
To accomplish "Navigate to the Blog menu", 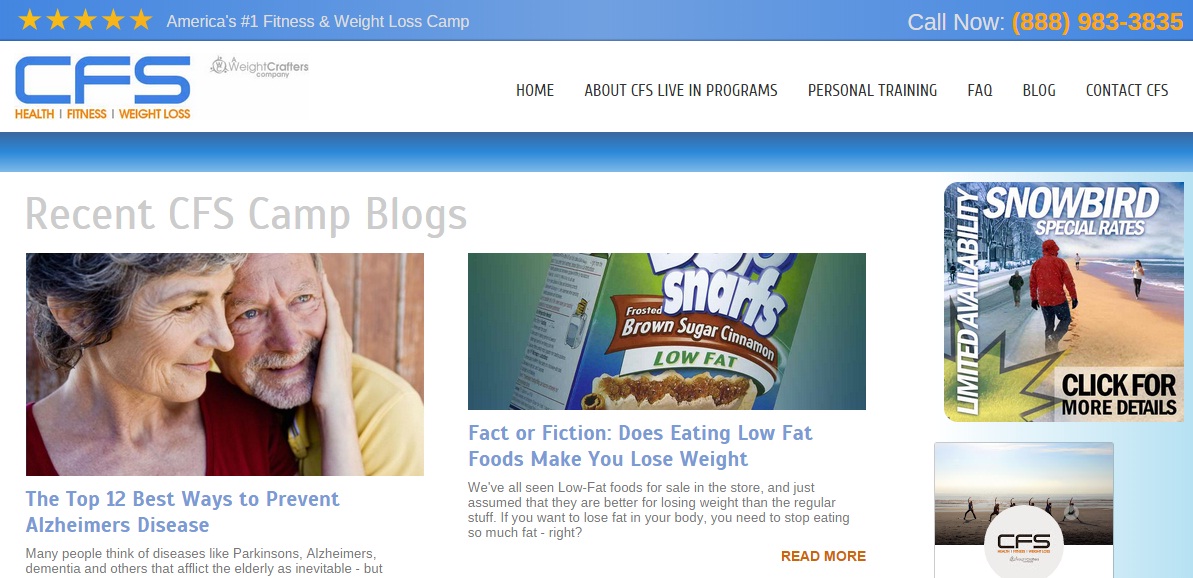I will pyautogui.click(x=1039, y=91).
